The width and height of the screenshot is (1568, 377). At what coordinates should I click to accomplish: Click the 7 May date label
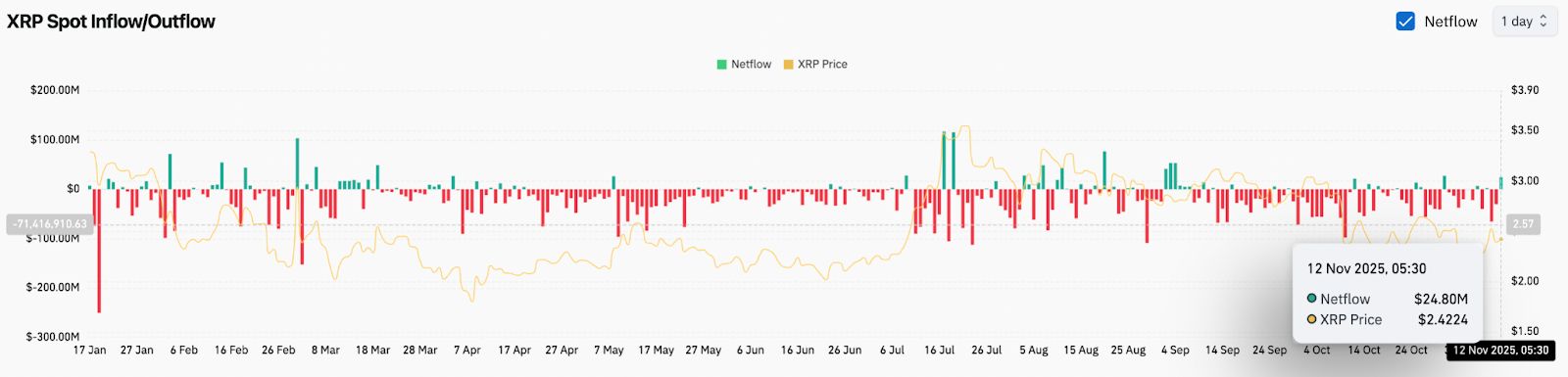609,350
